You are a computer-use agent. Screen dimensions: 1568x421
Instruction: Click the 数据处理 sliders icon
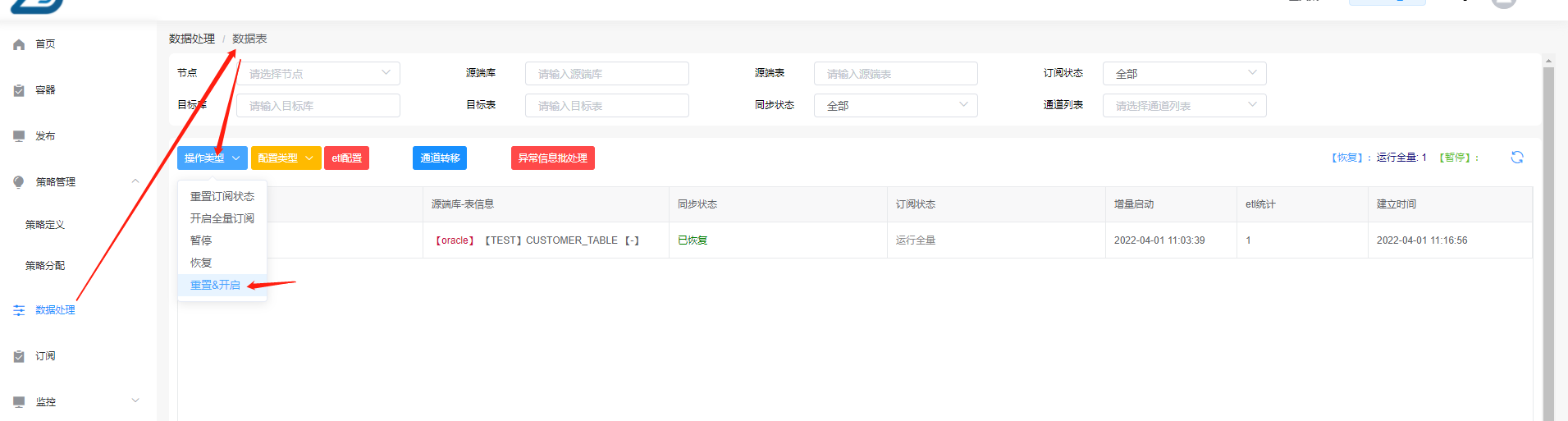pyautogui.click(x=19, y=310)
